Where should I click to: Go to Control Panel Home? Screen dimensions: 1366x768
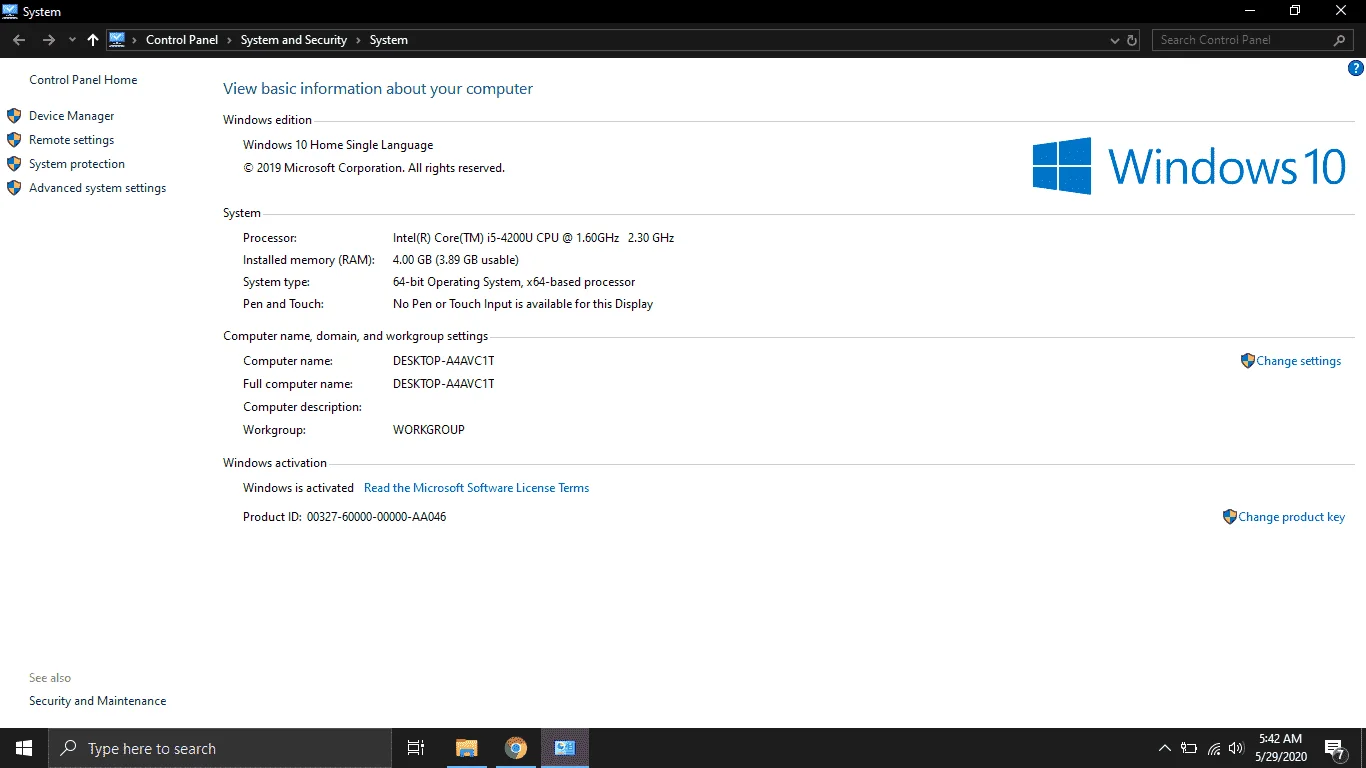coord(83,80)
